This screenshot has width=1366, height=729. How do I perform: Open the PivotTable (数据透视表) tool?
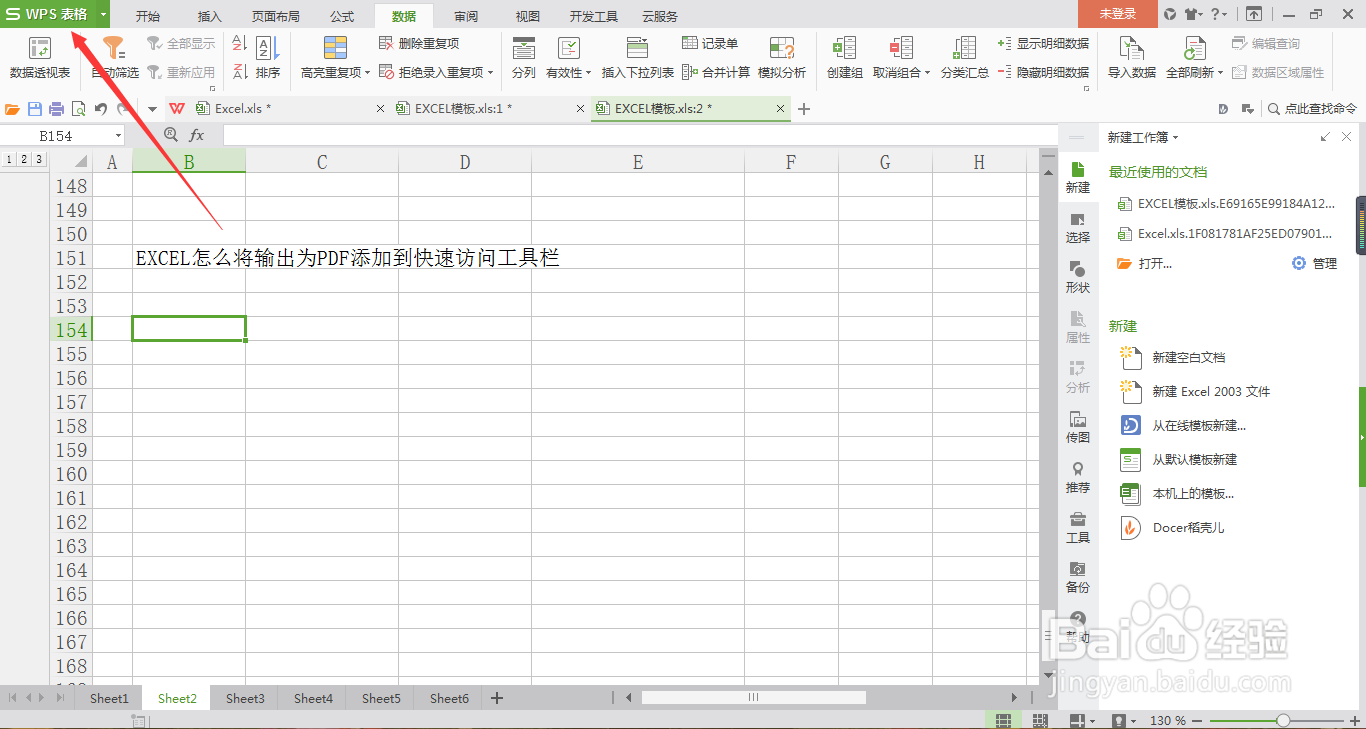40,58
